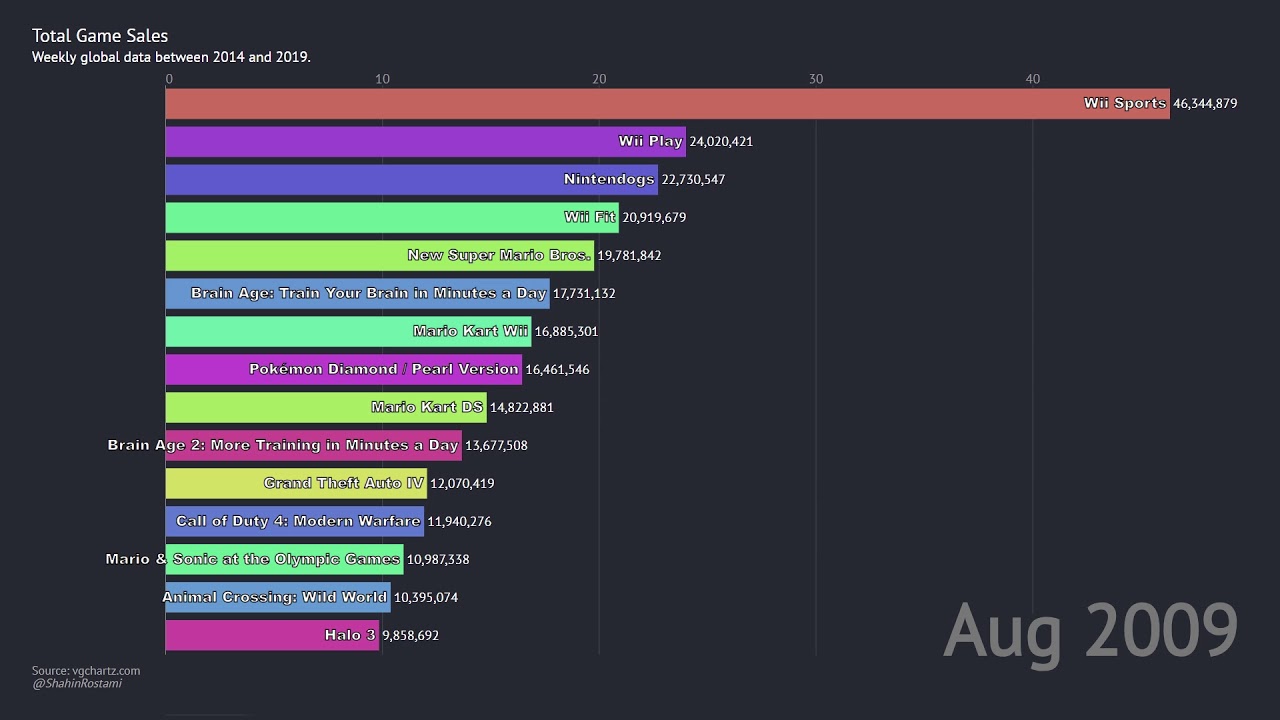The image size is (1280, 720).
Task: Click the value 20,919,679
Action: tap(654, 217)
